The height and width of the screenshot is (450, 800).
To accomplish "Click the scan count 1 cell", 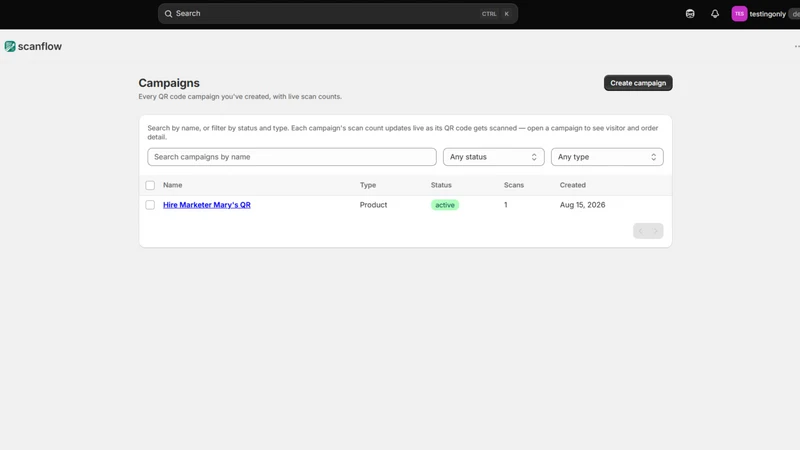I will coord(506,205).
